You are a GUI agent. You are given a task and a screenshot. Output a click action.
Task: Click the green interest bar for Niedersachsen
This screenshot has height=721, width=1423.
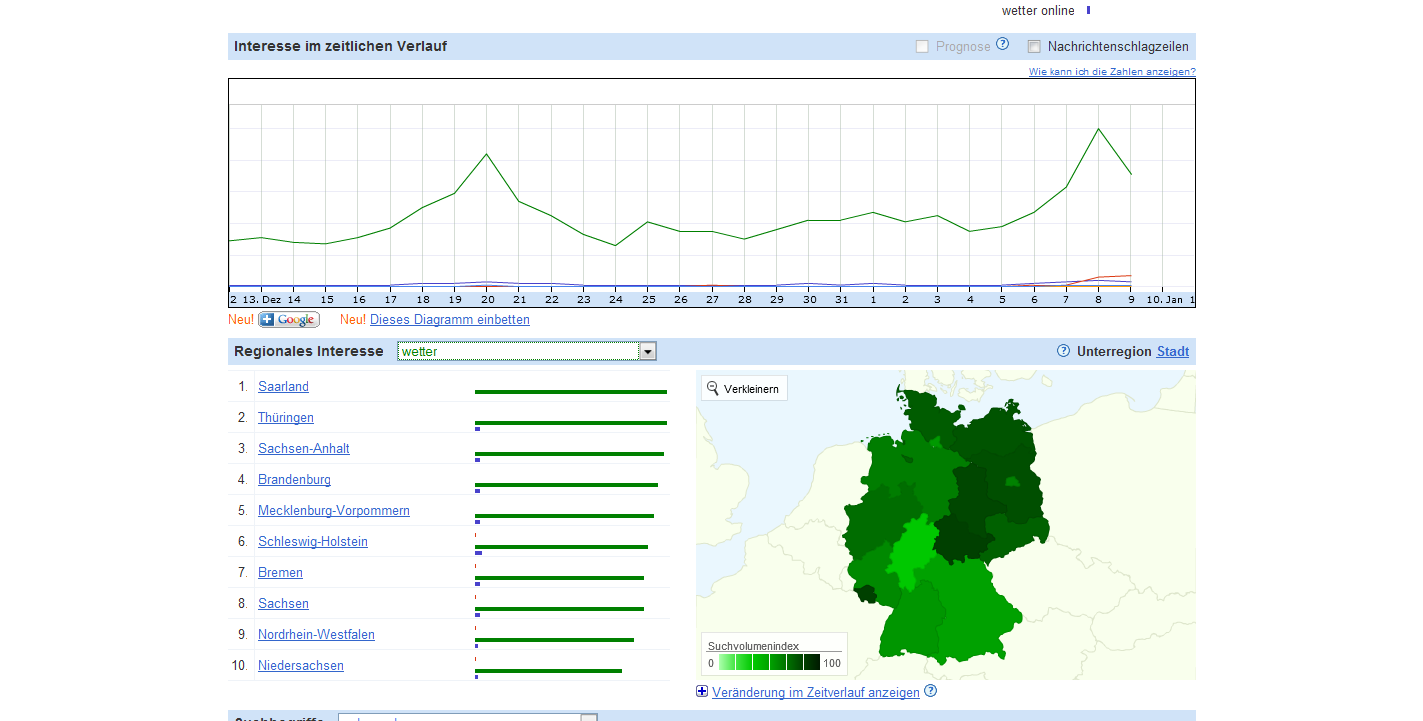pyautogui.click(x=548, y=671)
